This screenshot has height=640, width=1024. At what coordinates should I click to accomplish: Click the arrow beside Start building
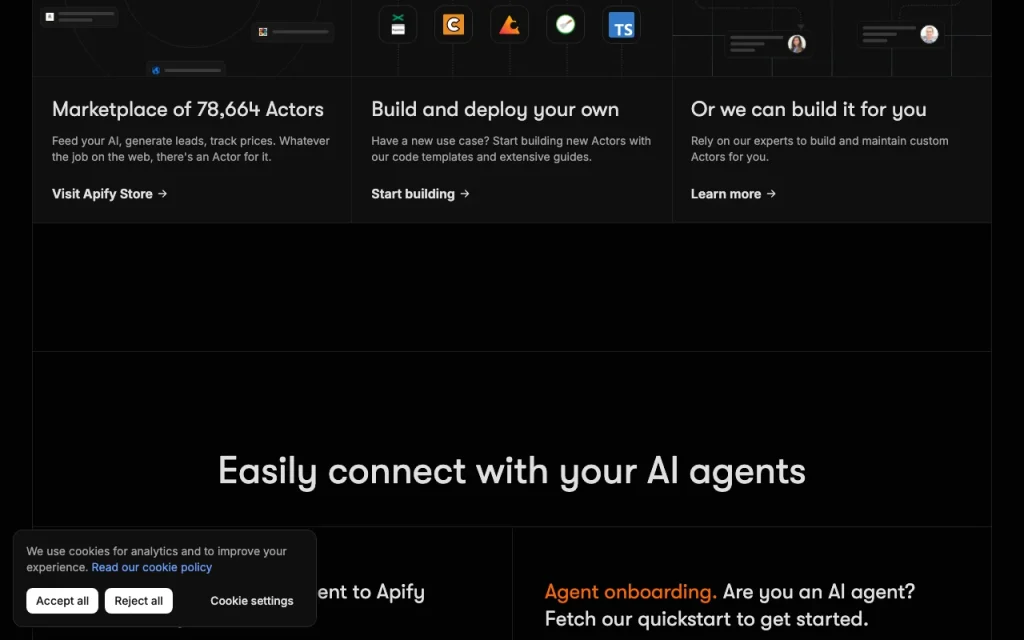point(465,194)
